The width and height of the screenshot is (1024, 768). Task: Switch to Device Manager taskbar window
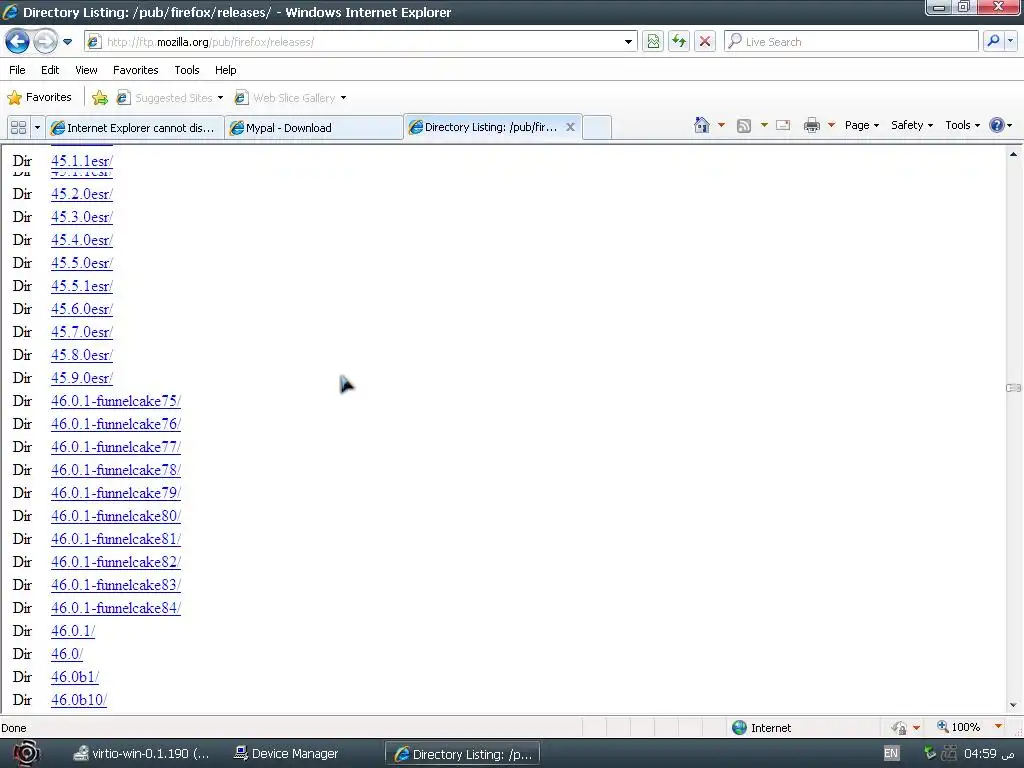point(287,754)
